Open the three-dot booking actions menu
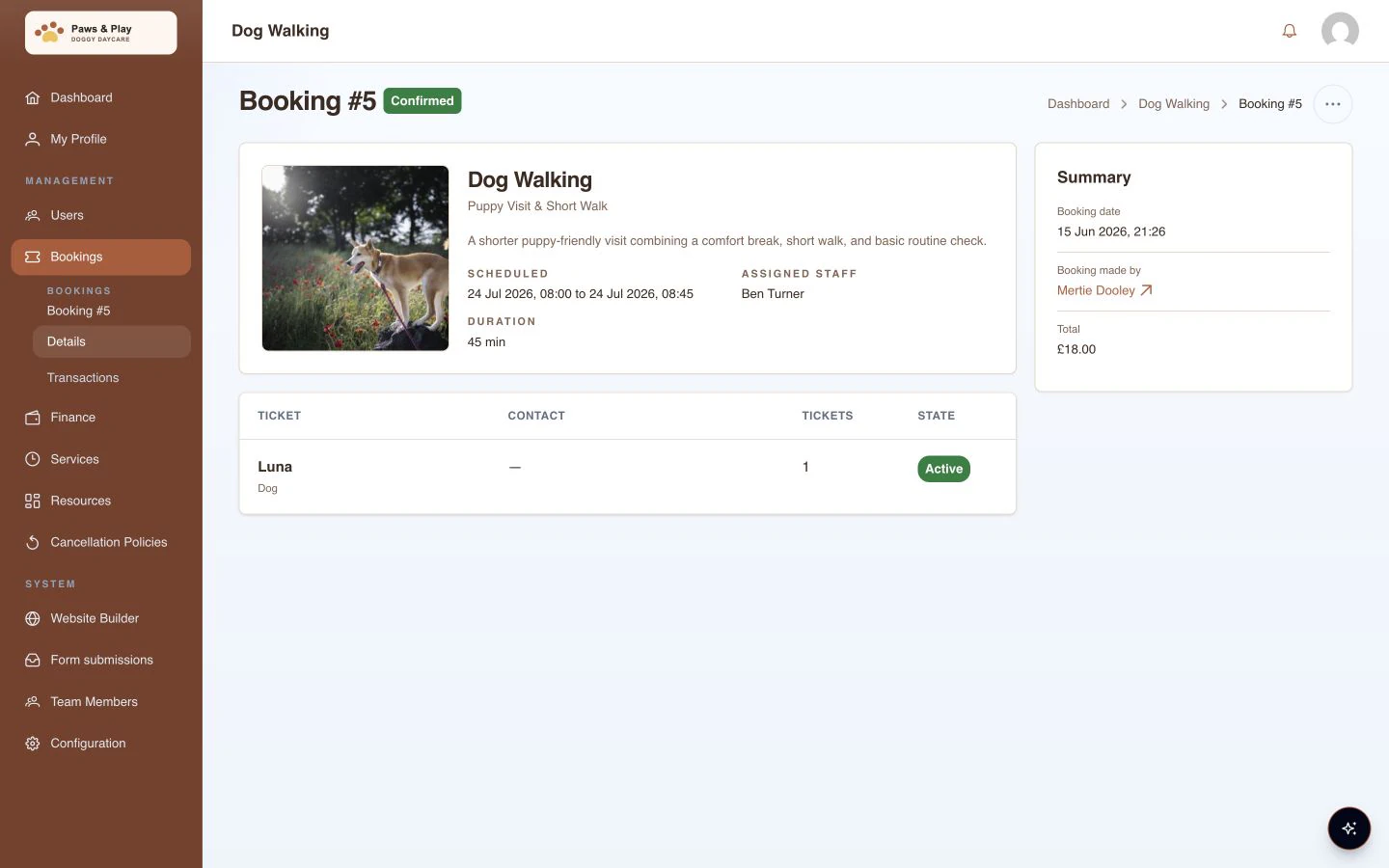 (1332, 104)
